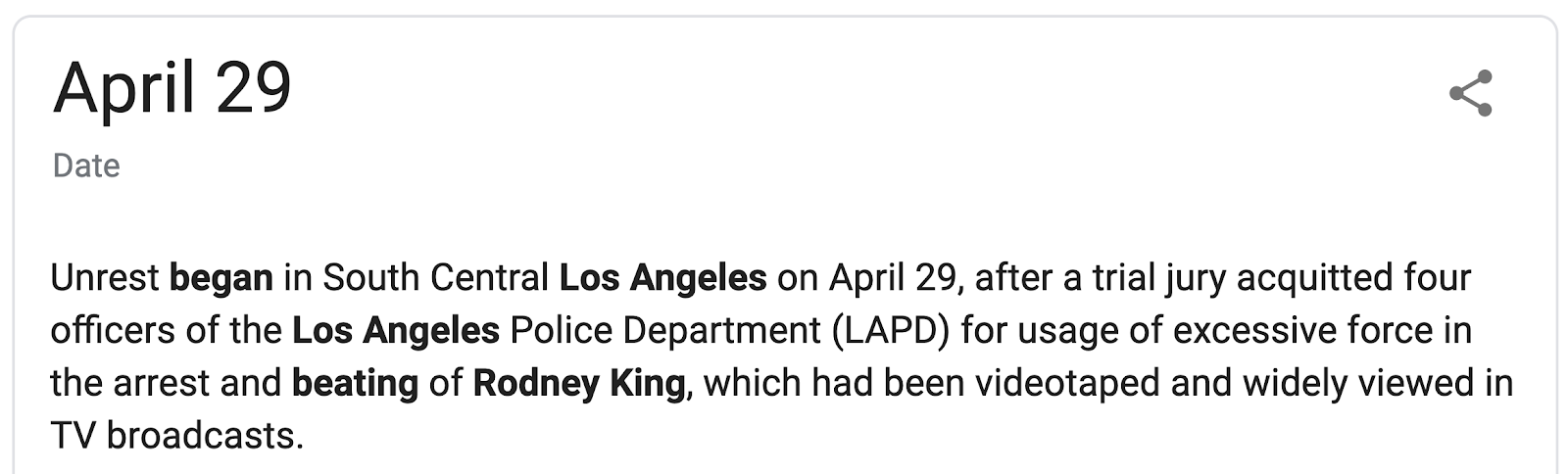The height and width of the screenshot is (474, 1568).
Task: Click the words "South Central"
Action: (435, 278)
